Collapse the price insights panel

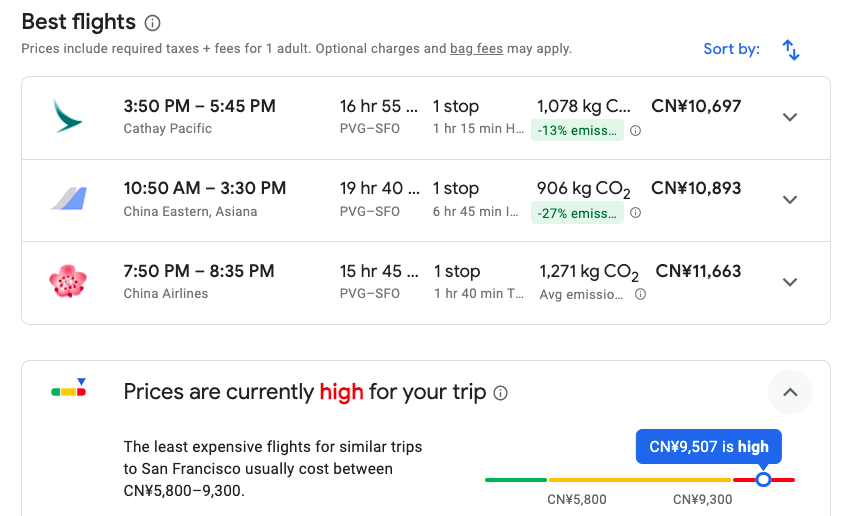(790, 392)
